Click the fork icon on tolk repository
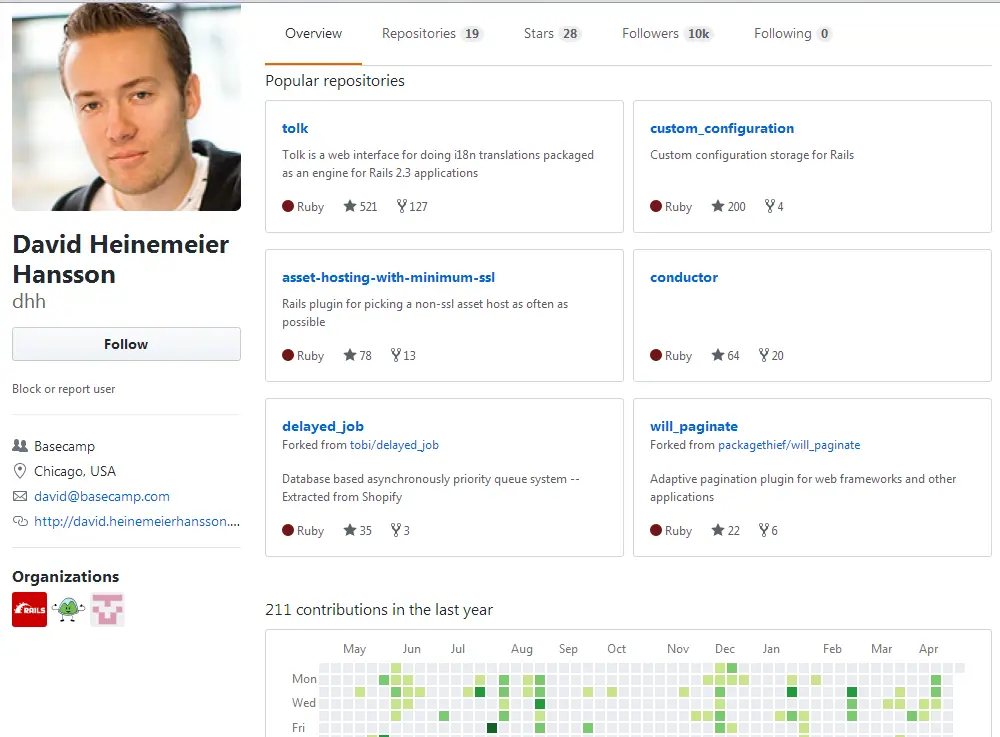 point(402,207)
